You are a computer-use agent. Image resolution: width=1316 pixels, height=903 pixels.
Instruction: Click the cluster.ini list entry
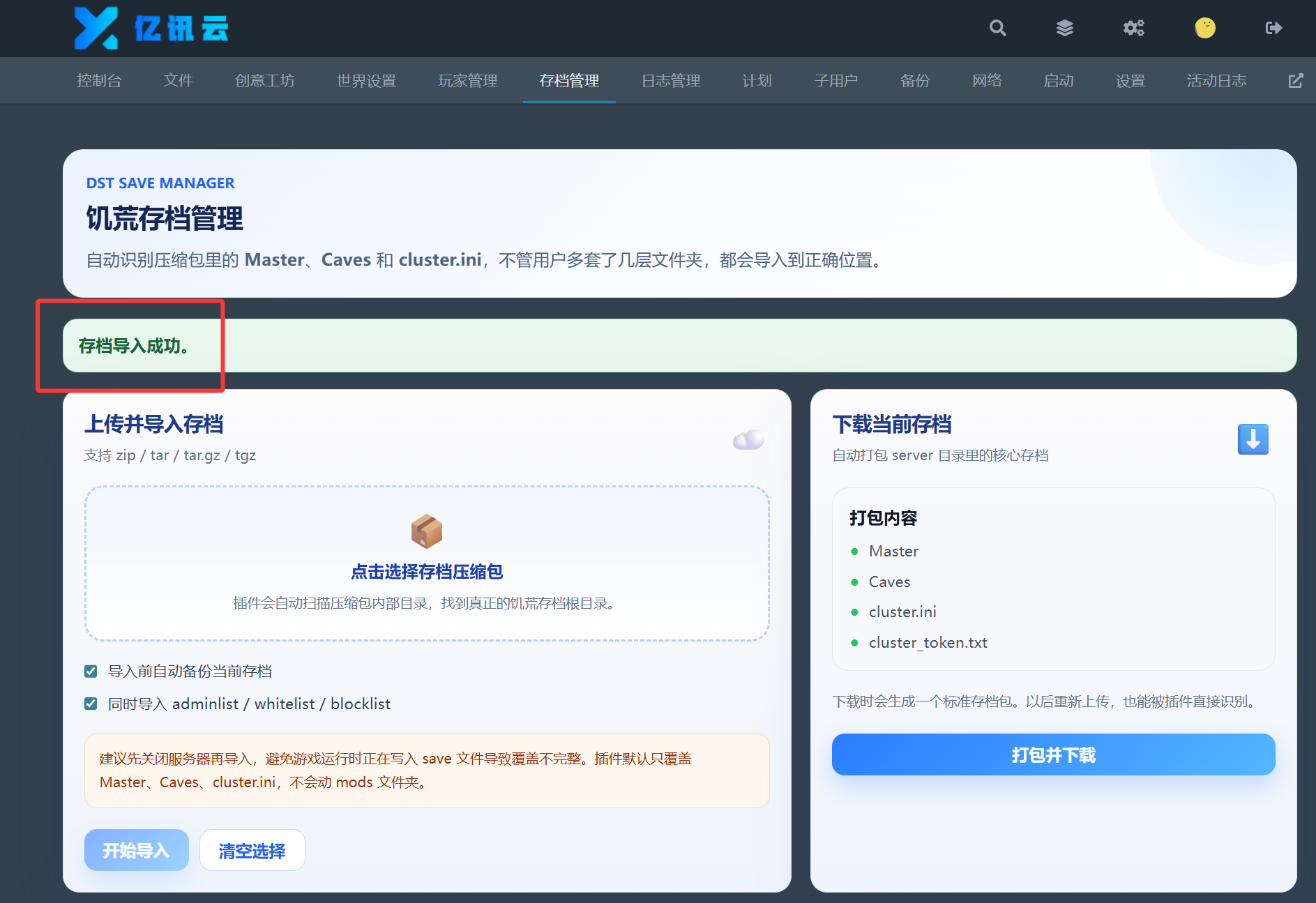[x=902, y=612]
